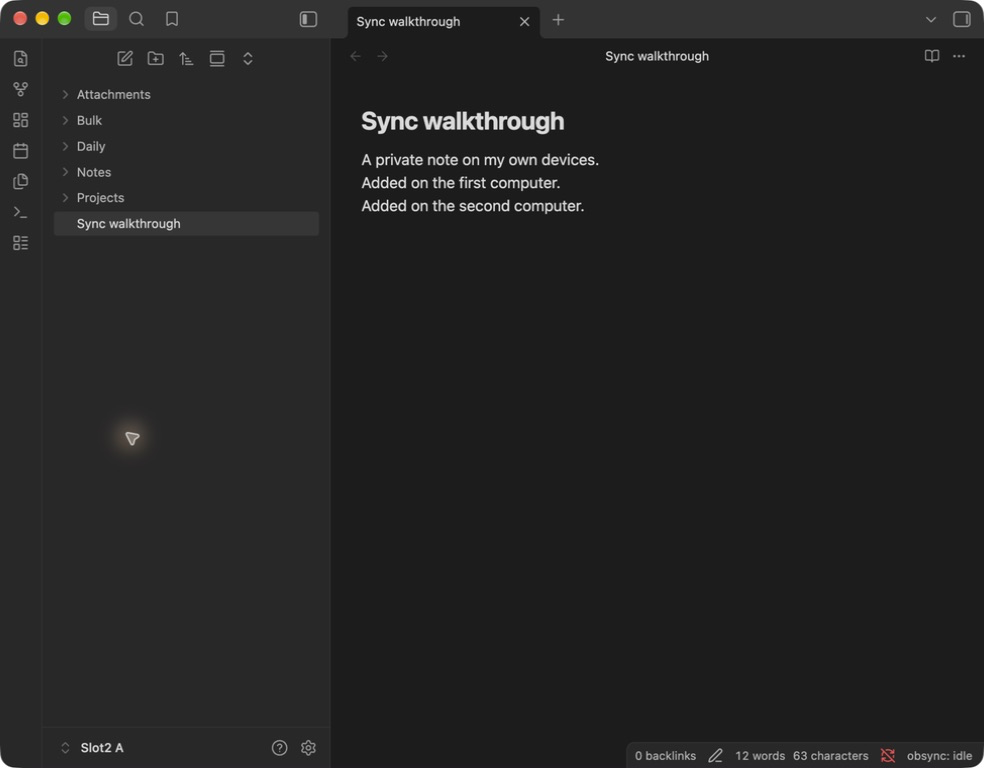The width and height of the screenshot is (984, 768).
Task: Toggle the left sidebar
Action: (x=308, y=19)
